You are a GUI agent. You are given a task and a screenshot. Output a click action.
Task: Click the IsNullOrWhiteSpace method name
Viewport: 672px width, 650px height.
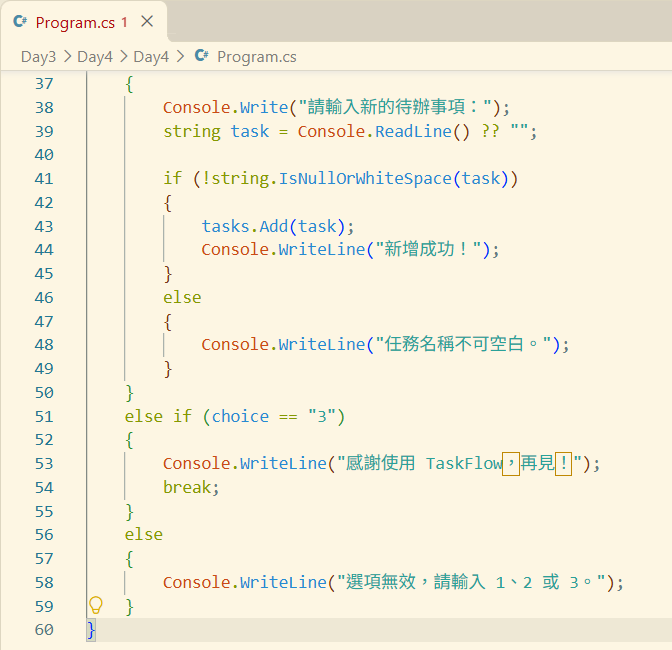(x=365, y=178)
